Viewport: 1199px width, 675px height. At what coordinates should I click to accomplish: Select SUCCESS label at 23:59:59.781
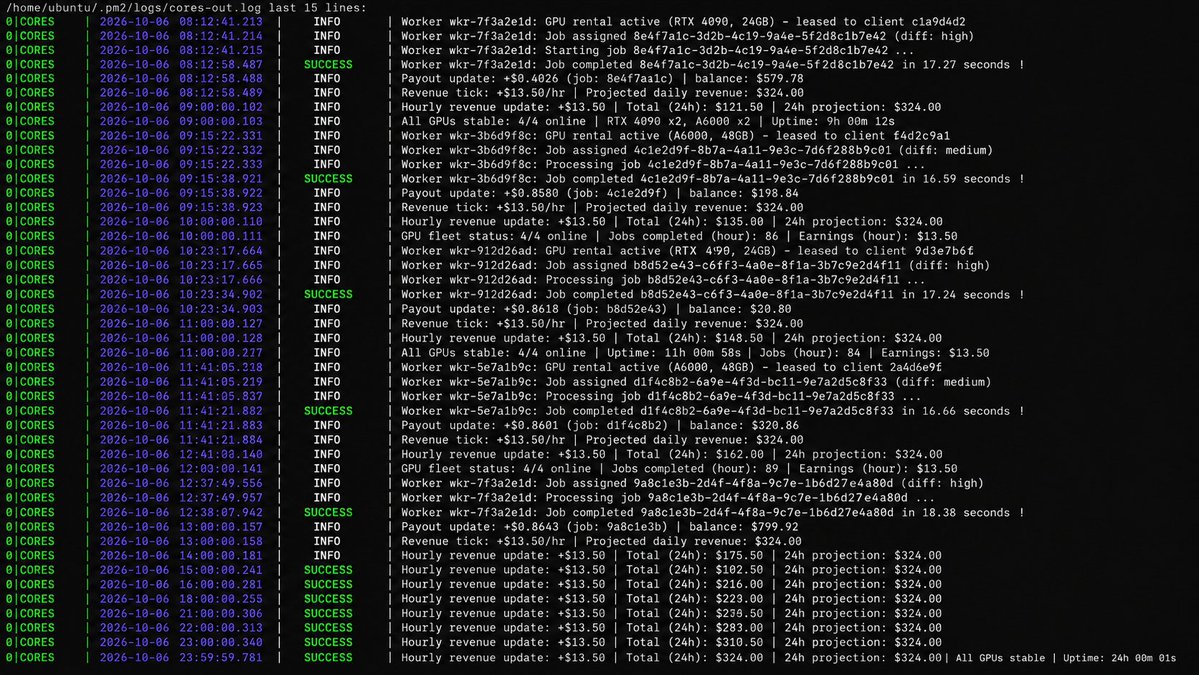(x=328, y=657)
